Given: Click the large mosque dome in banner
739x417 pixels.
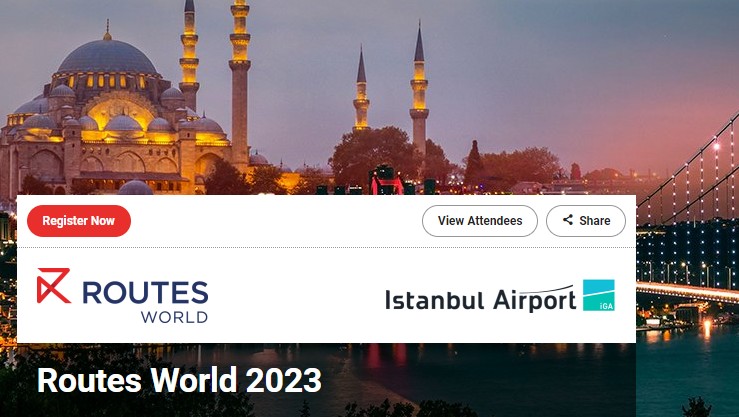Looking at the screenshot, I should pos(107,57).
